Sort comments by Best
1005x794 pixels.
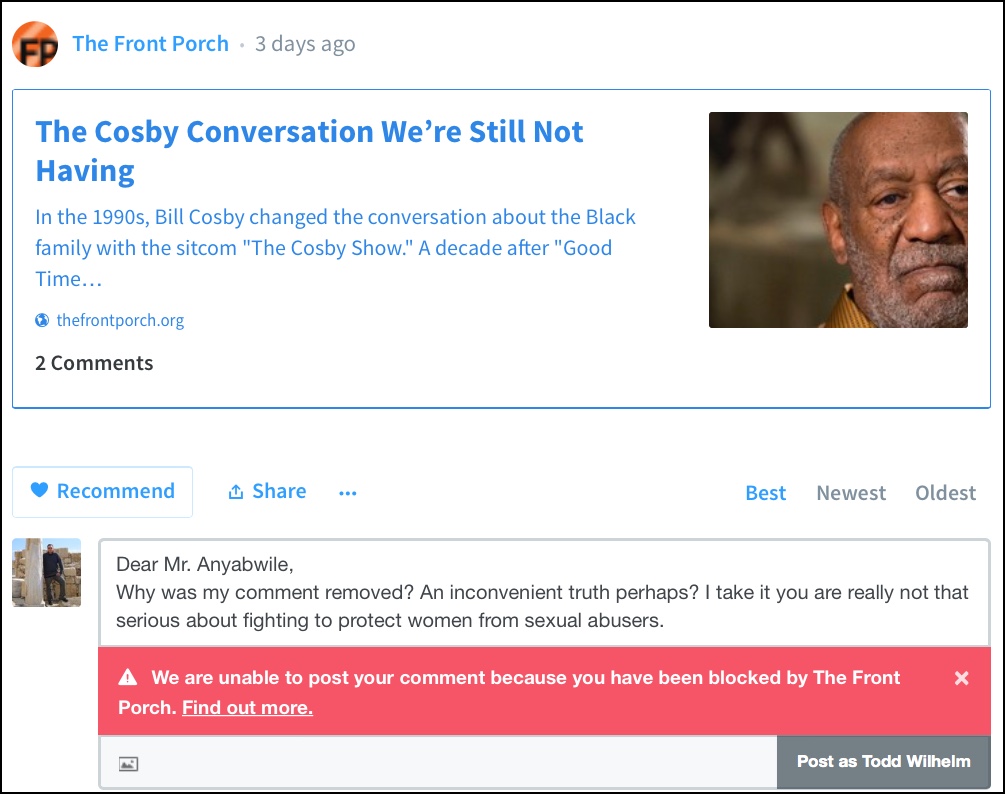(765, 493)
